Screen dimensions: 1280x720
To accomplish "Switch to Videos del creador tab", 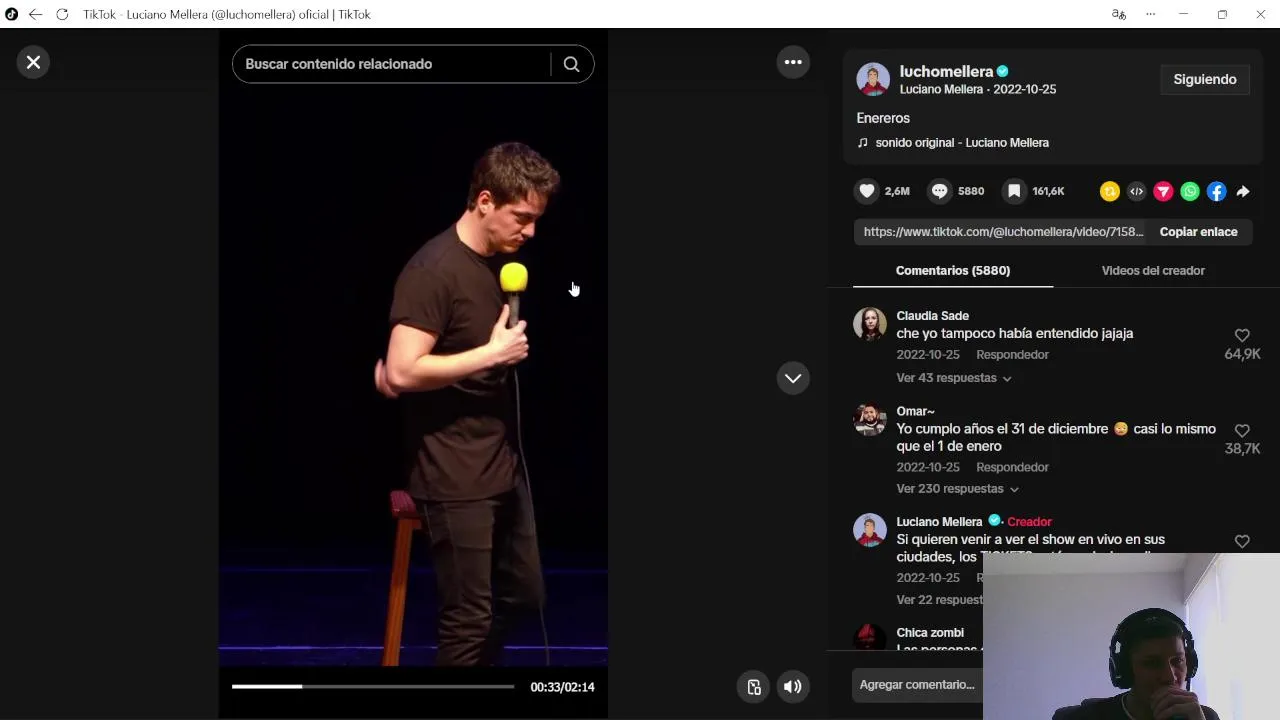I will pos(1153,271).
